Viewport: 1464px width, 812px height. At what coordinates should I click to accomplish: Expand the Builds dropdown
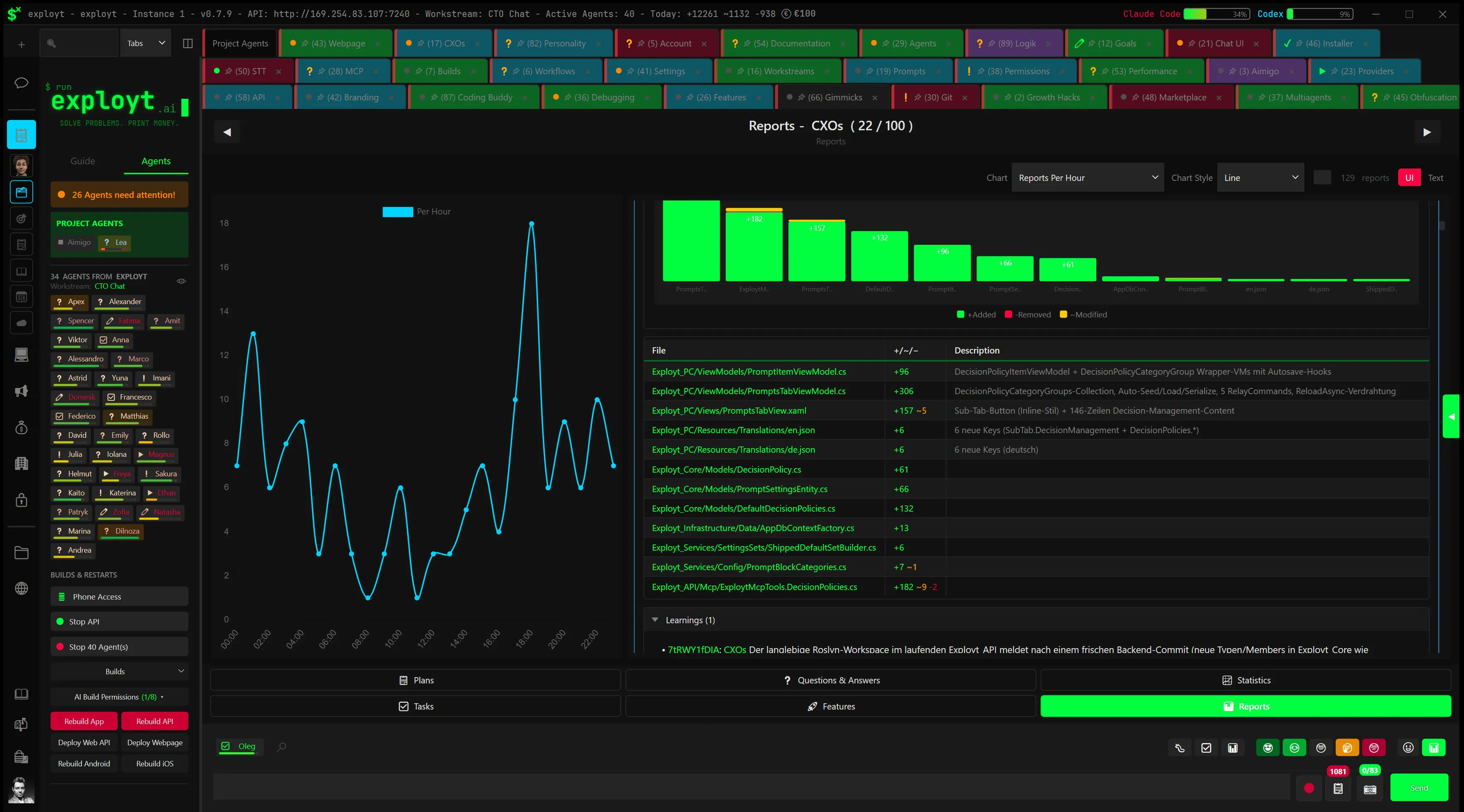coord(120,672)
